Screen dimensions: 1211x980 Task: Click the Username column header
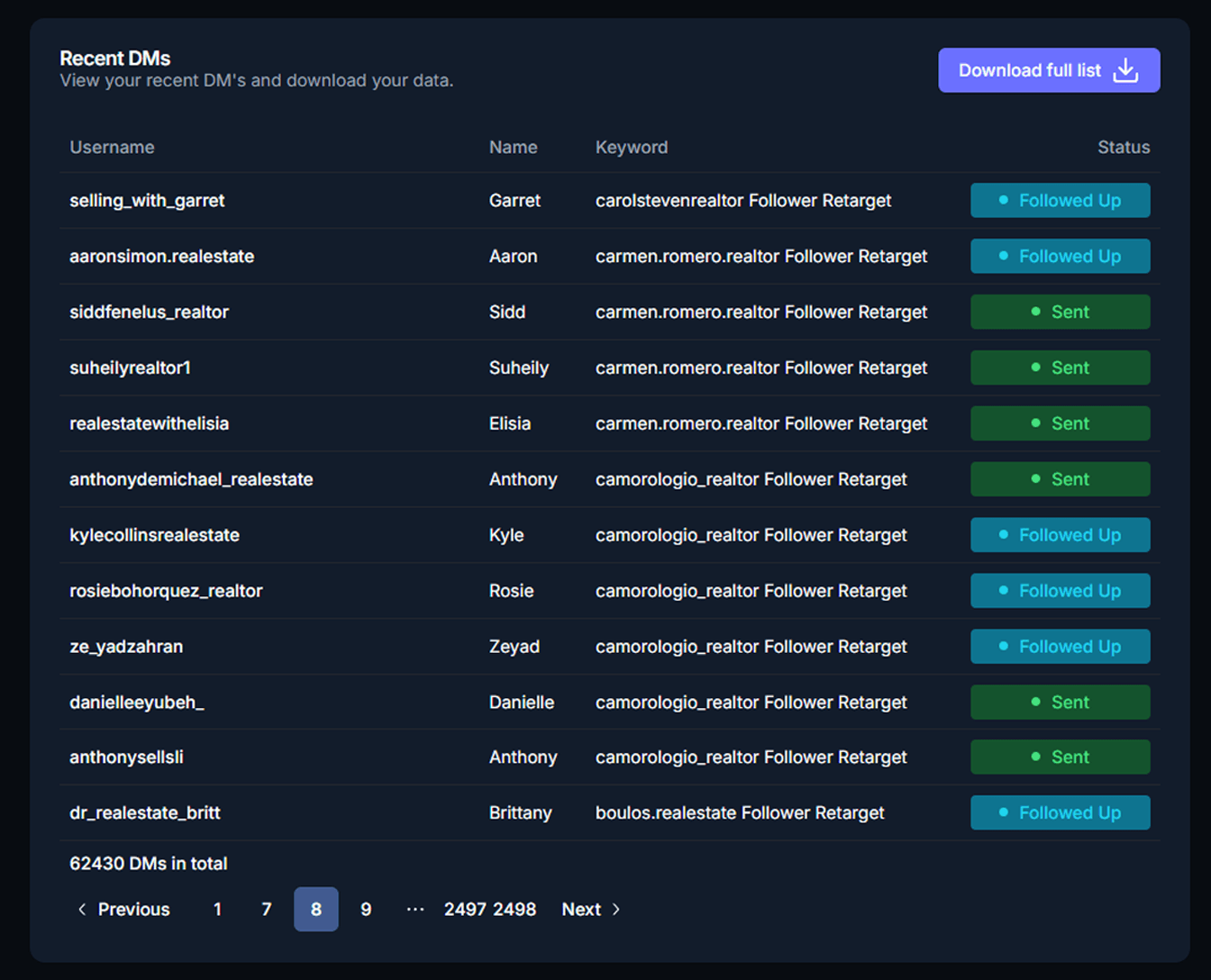point(112,148)
